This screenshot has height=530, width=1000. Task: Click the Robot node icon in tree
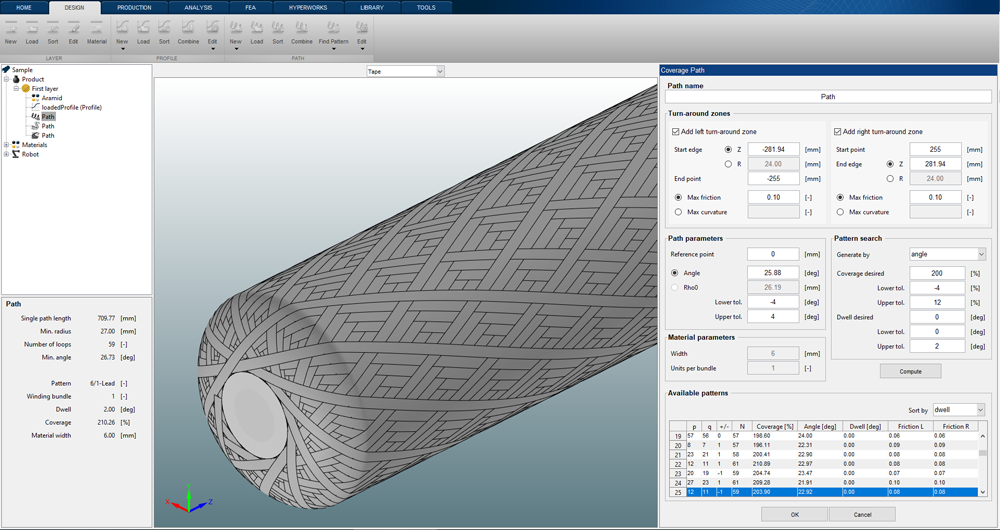pyautogui.click(x=16, y=154)
